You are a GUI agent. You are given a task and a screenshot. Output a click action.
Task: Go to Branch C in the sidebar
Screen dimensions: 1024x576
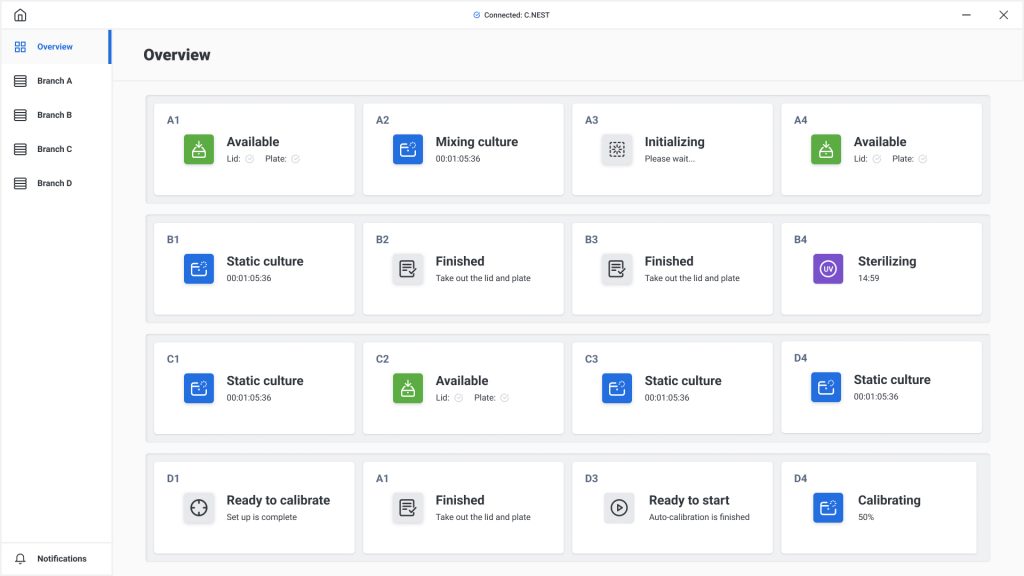click(56, 149)
